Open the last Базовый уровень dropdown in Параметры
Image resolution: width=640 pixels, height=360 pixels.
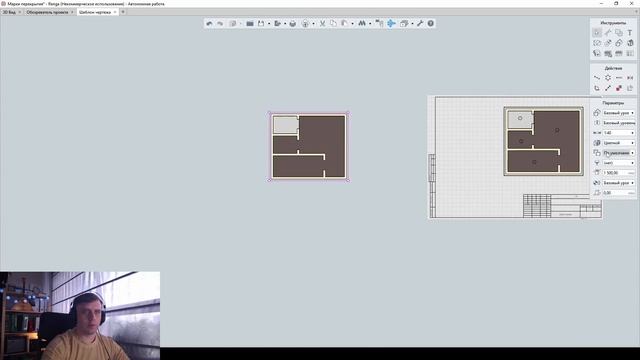point(619,183)
